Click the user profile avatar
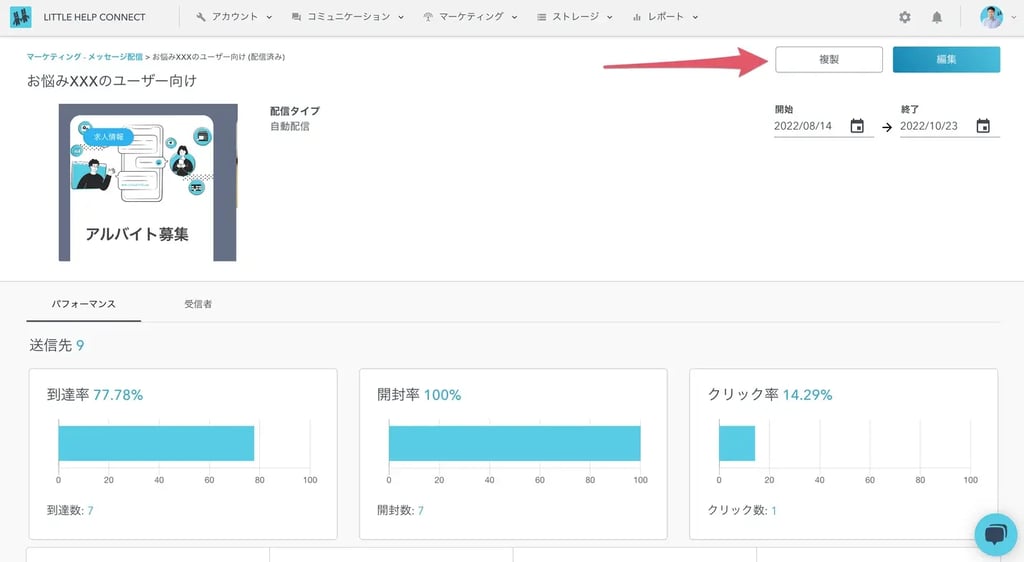The width and height of the screenshot is (1024, 562). coord(991,17)
